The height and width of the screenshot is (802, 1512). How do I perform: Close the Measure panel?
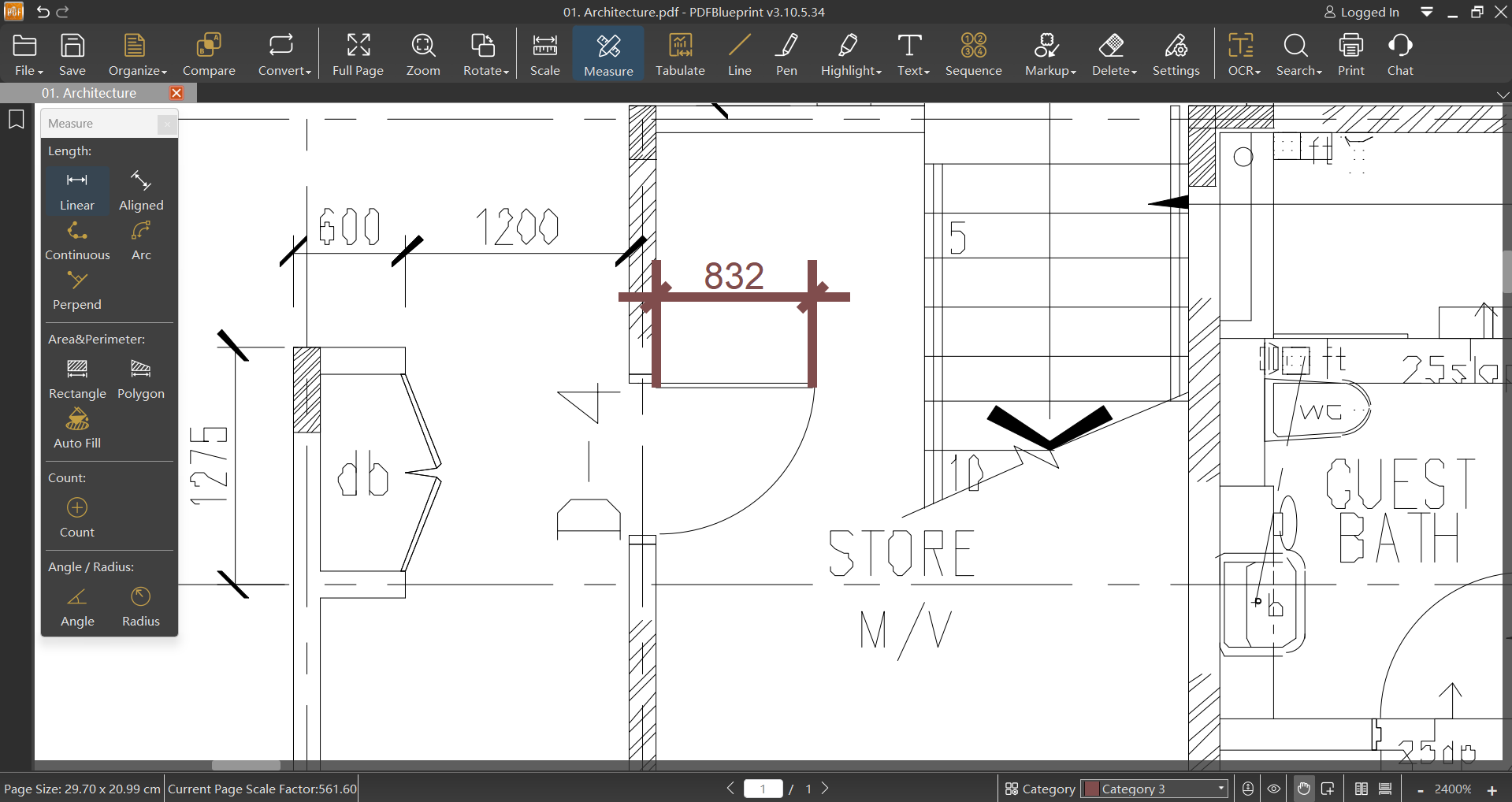point(167,124)
